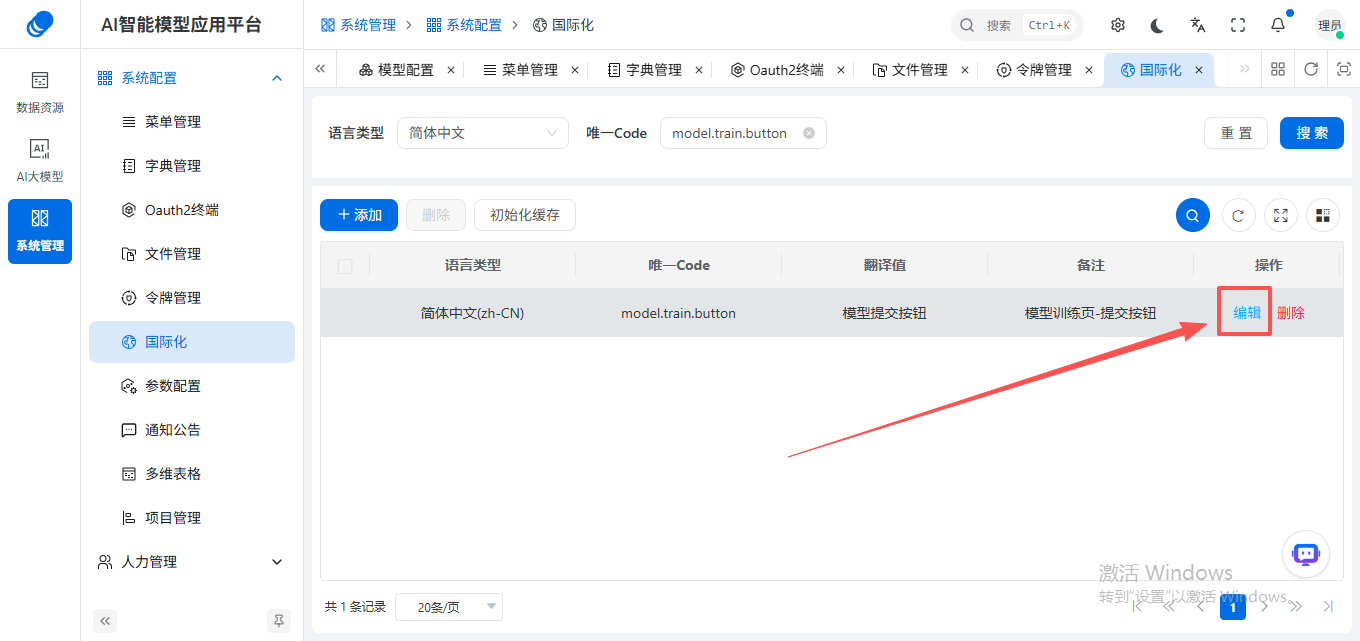Viewport: 1360px width, 641px height.
Task: Select 系统管理 in left rail
Action: [x=40, y=231]
